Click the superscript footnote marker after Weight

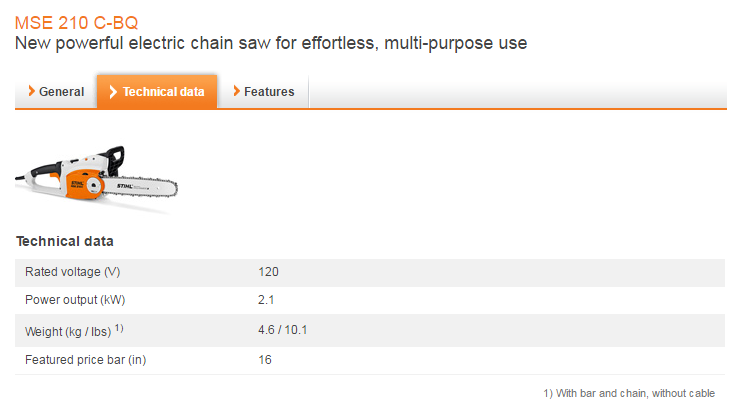click(118, 326)
